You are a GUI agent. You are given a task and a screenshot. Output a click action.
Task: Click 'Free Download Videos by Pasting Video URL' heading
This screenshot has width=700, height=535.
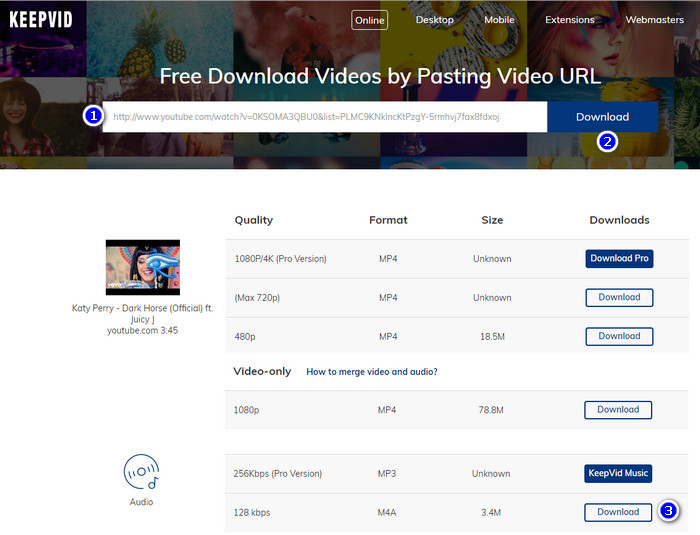pyautogui.click(x=380, y=76)
